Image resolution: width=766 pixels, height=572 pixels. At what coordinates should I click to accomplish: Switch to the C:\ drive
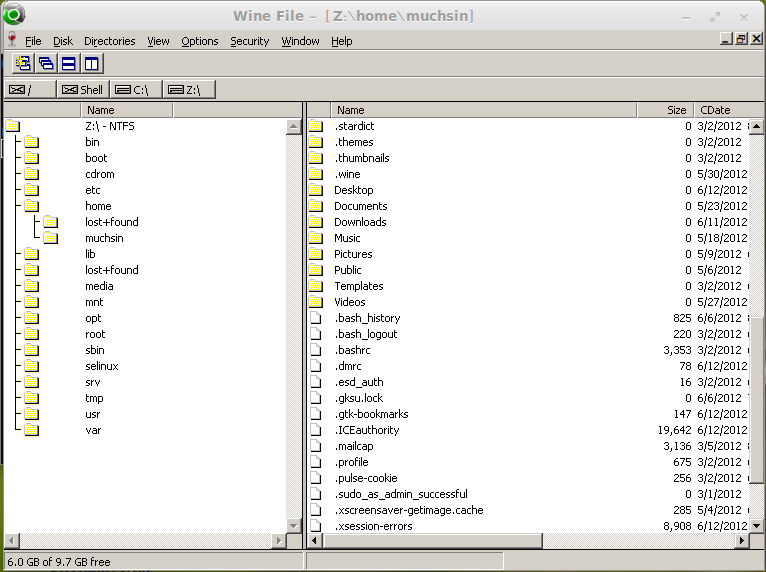[x=136, y=89]
